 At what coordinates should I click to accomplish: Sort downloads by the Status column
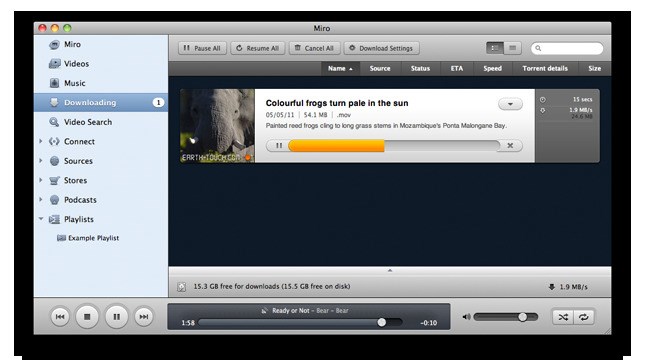click(420, 68)
